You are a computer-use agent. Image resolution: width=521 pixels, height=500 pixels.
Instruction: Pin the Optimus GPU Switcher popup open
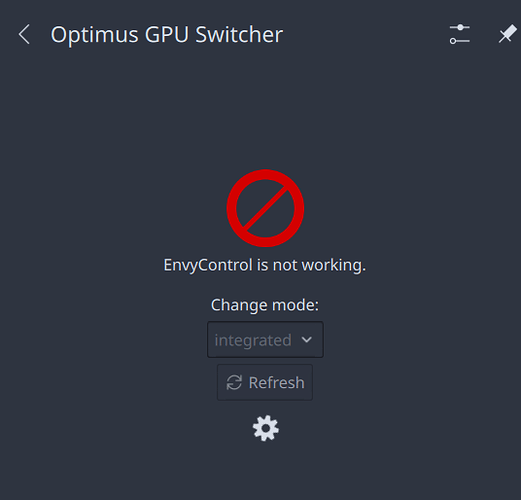click(507, 34)
